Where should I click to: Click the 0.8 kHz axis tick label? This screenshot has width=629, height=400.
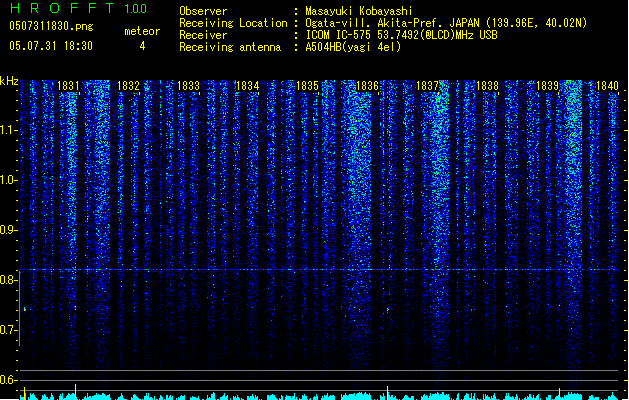(8, 280)
